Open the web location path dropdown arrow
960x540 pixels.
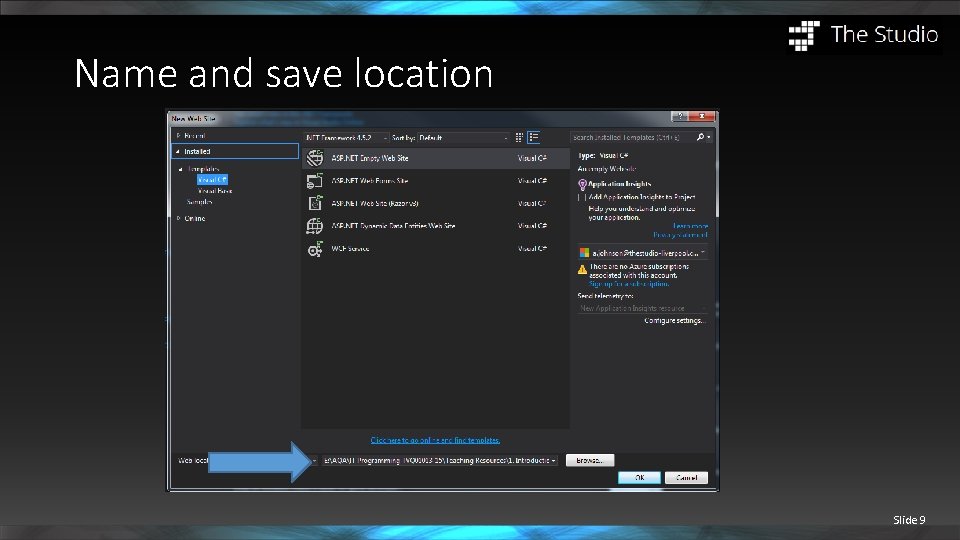tap(553, 460)
